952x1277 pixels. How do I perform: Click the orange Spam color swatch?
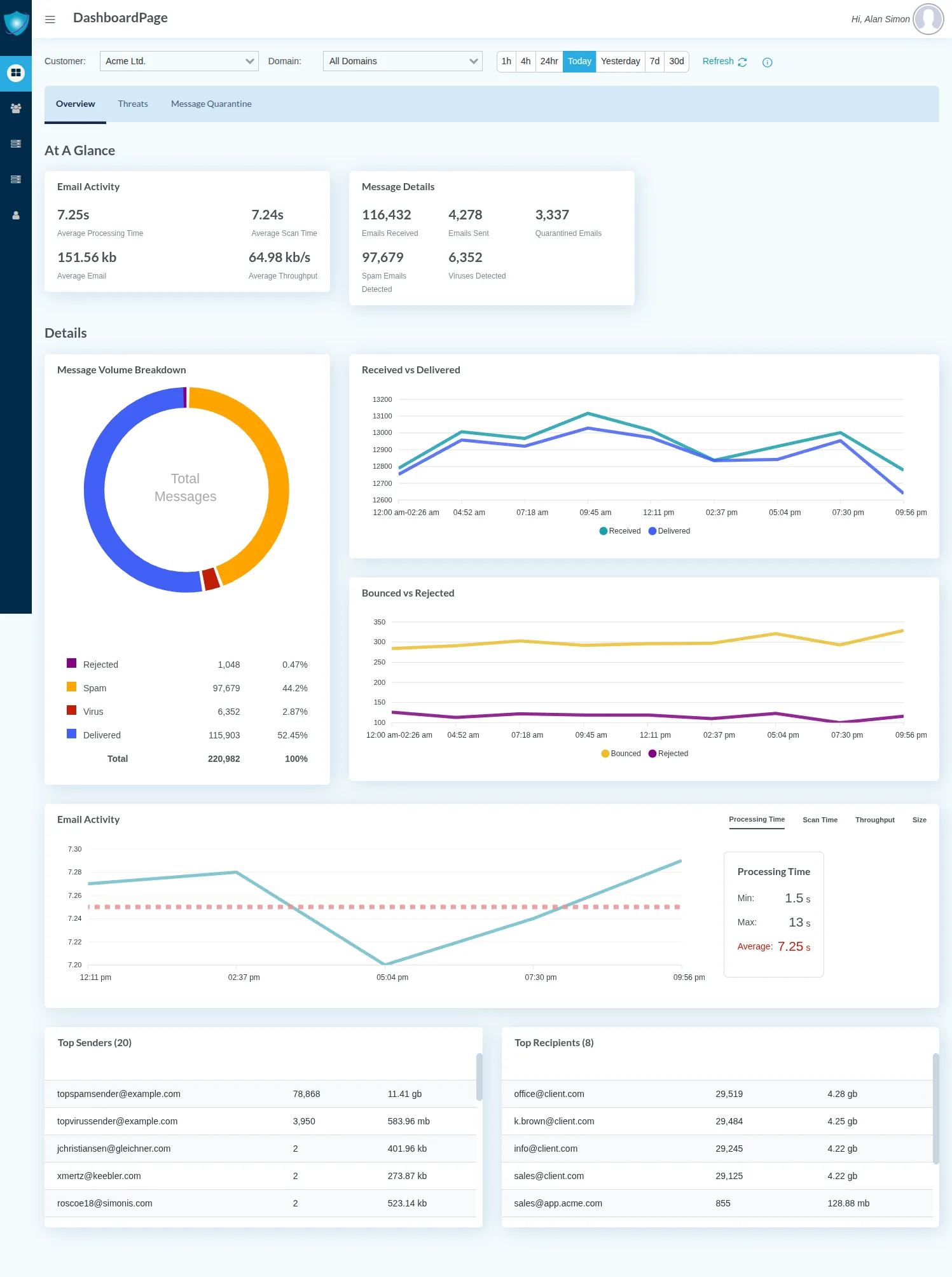point(72,687)
